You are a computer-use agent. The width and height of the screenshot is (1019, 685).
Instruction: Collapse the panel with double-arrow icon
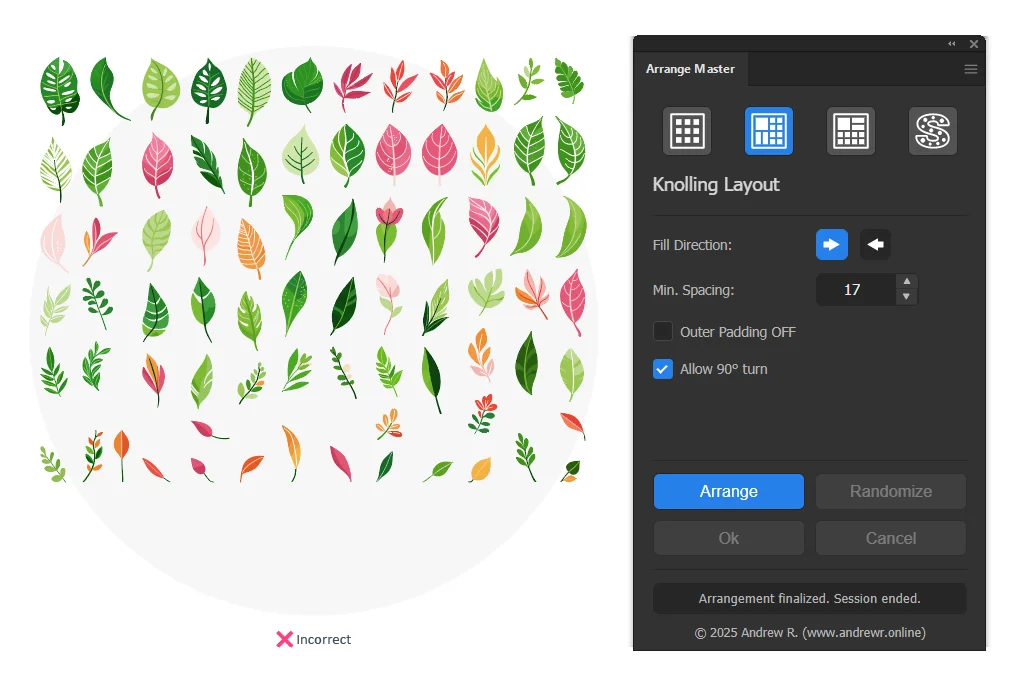tap(951, 44)
